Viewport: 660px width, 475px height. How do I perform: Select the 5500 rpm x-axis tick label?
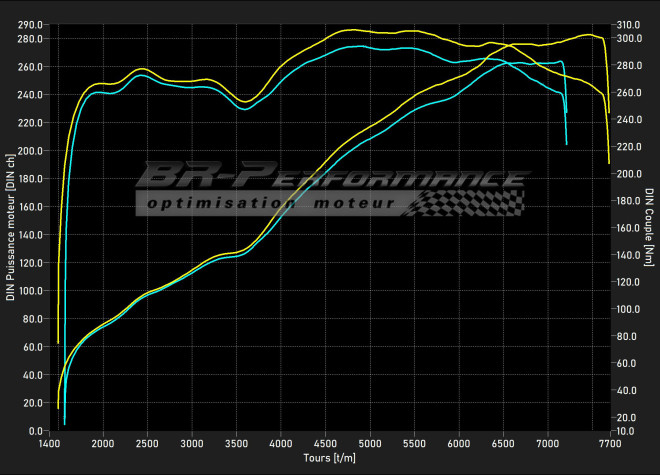415,442
